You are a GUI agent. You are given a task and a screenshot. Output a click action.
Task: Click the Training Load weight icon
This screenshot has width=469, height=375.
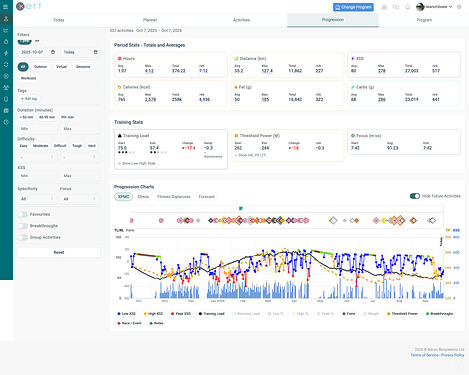tap(120, 136)
